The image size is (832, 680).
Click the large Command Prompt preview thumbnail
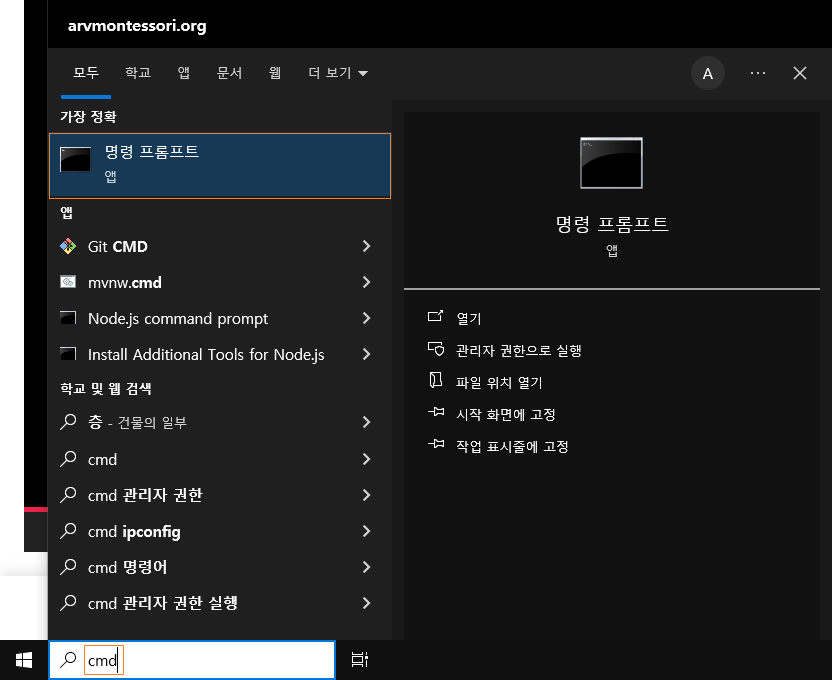tap(611, 163)
